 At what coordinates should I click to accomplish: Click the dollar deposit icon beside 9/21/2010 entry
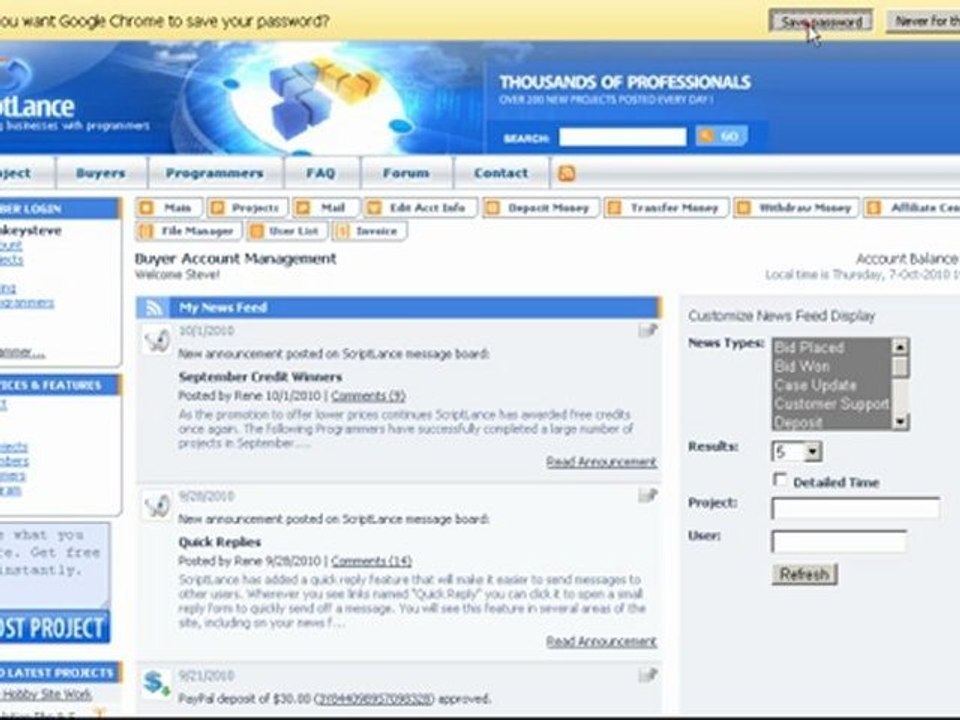(x=156, y=683)
